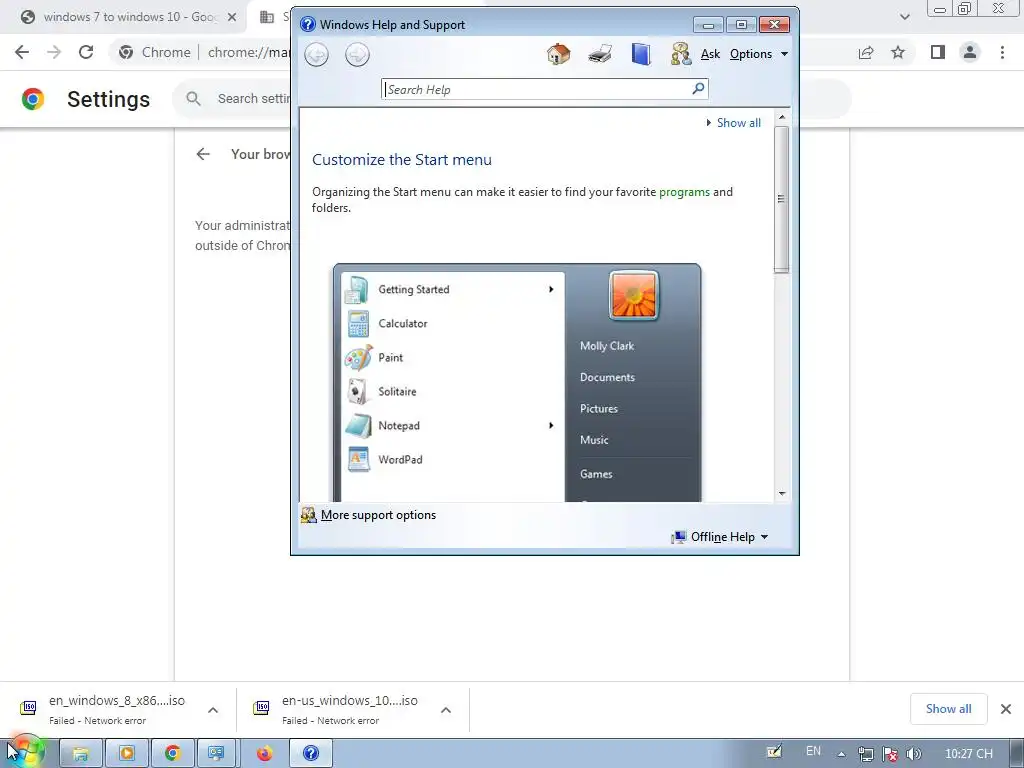The image size is (1024, 768).
Task: Click the Windows Help title bar question icon
Action: pos(308,25)
